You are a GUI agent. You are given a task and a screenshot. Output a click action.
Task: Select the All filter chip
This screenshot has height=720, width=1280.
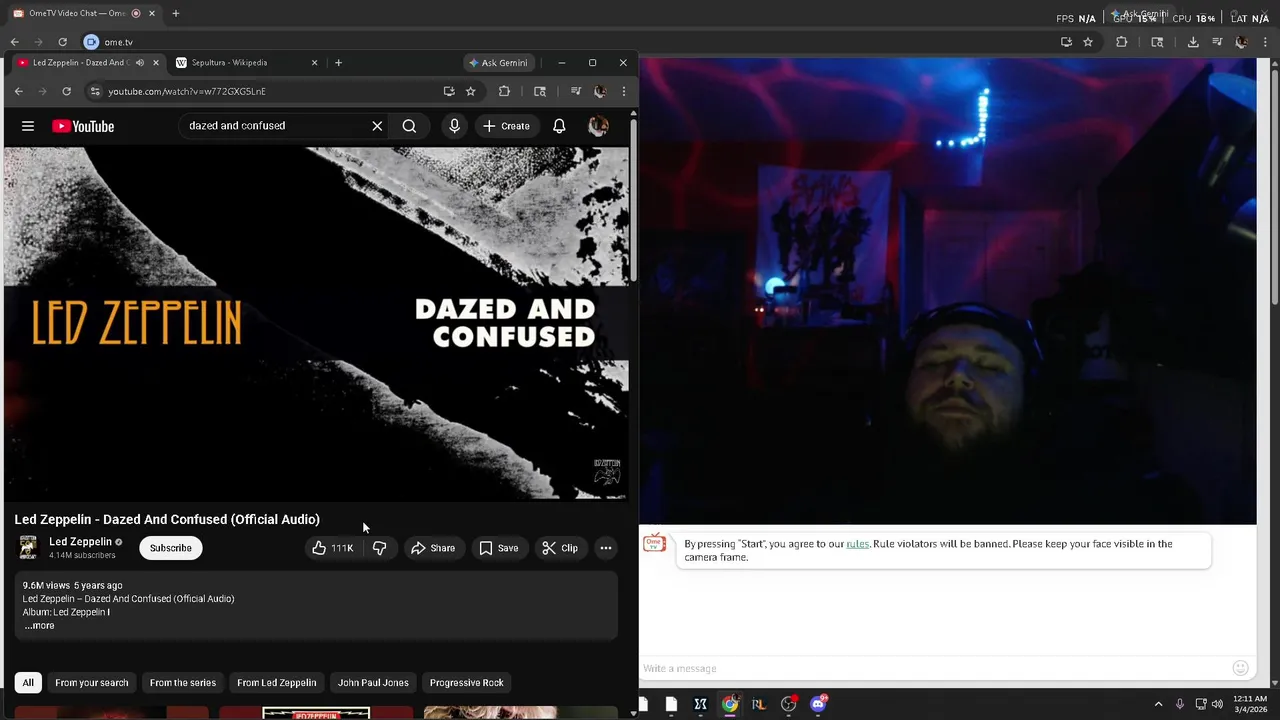coord(28,683)
